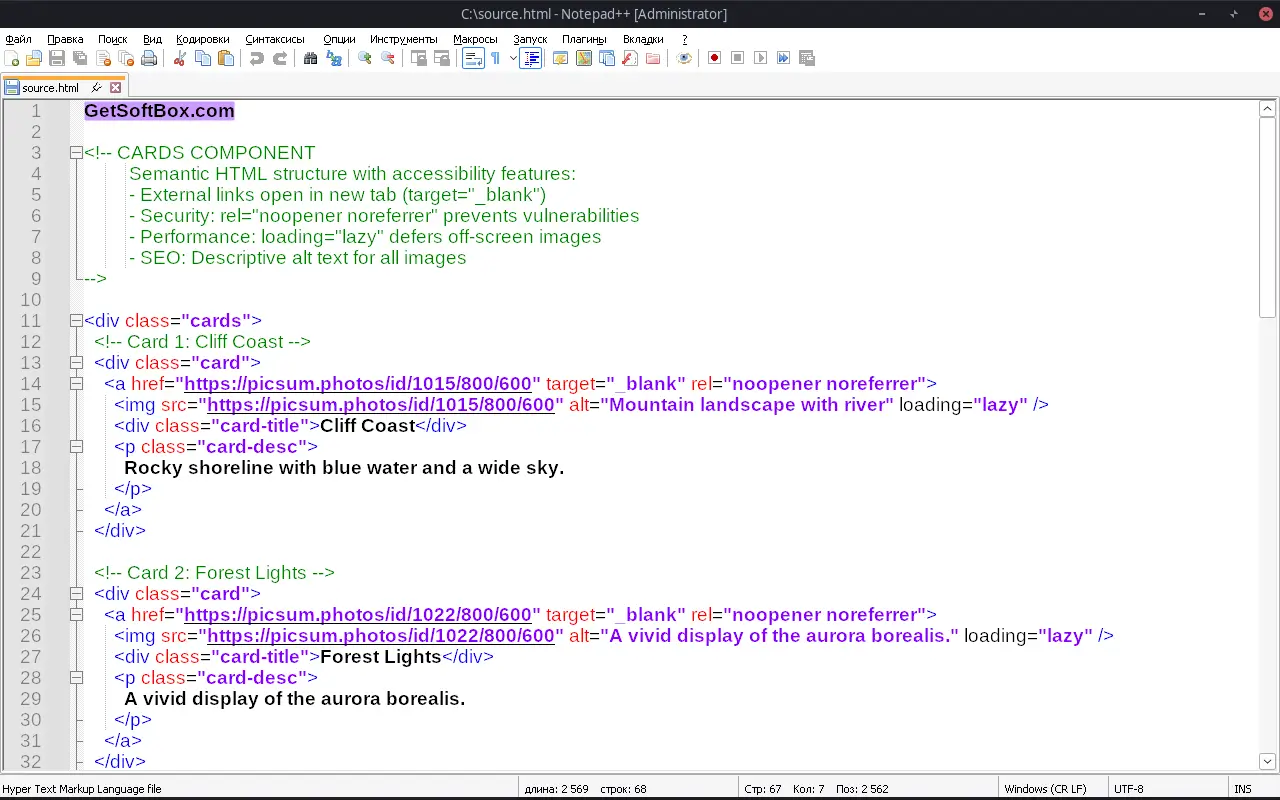Image resolution: width=1280 pixels, height=800 pixels.
Task: Toggle the Indent guide toolbar button
Action: [530, 58]
